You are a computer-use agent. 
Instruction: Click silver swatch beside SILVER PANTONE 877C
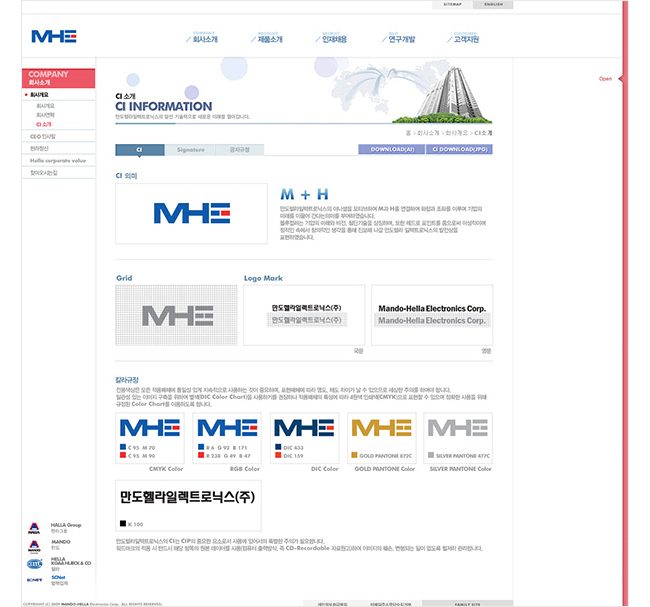click(431, 455)
